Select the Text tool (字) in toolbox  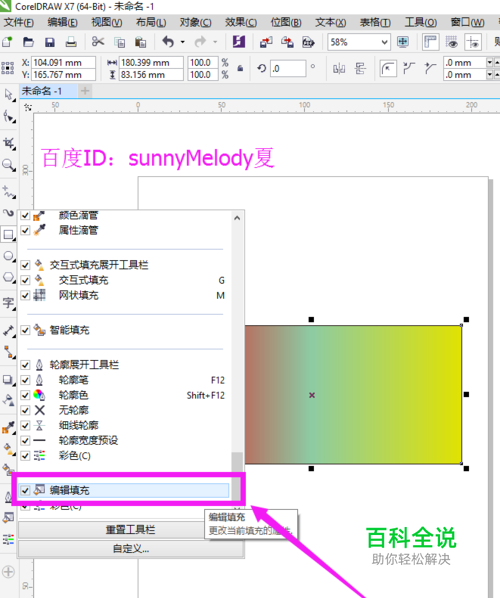coord(9,304)
